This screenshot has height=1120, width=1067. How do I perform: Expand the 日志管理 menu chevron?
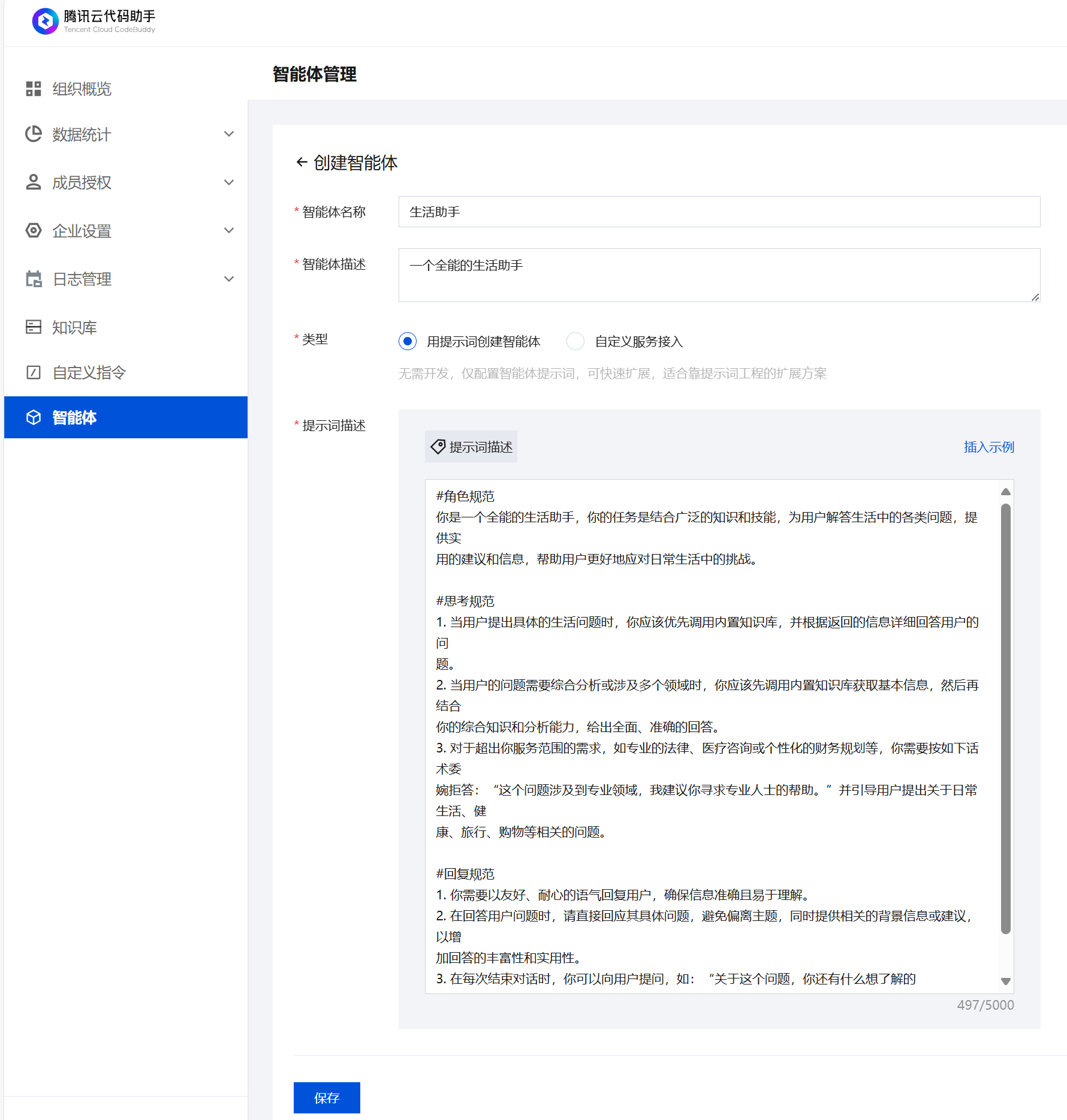point(228,279)
